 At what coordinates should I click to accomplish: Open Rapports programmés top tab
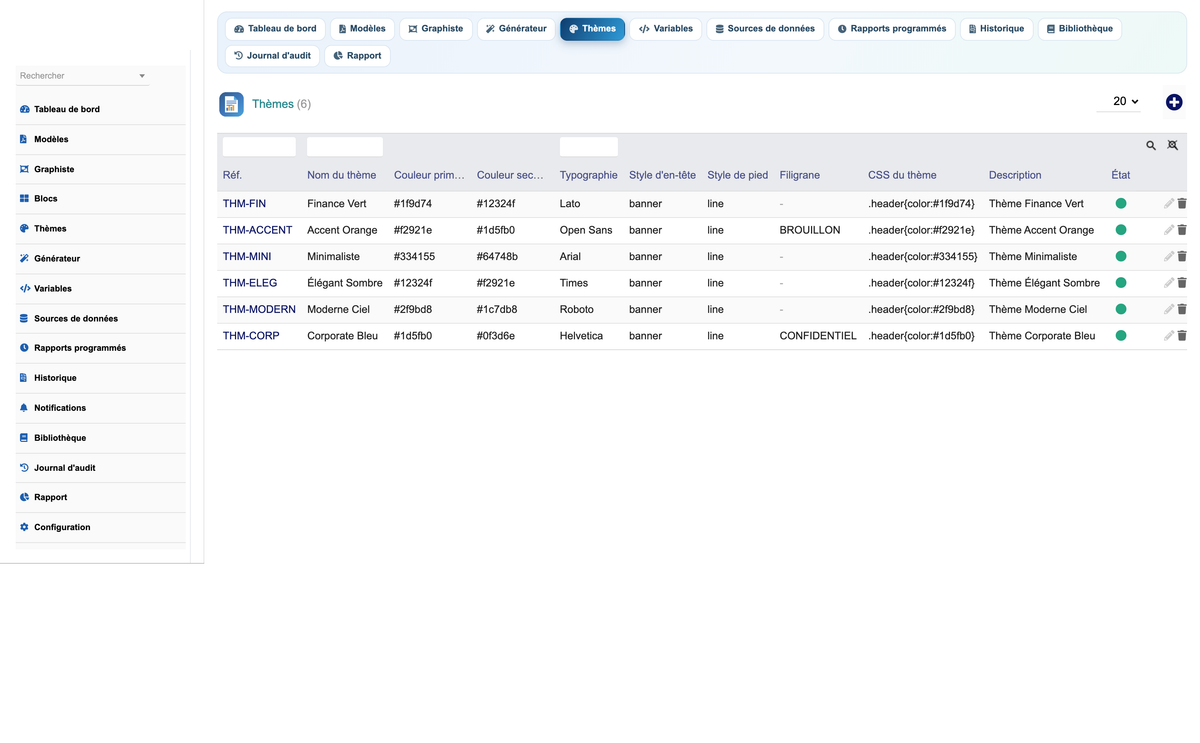(x=892, y=29)
